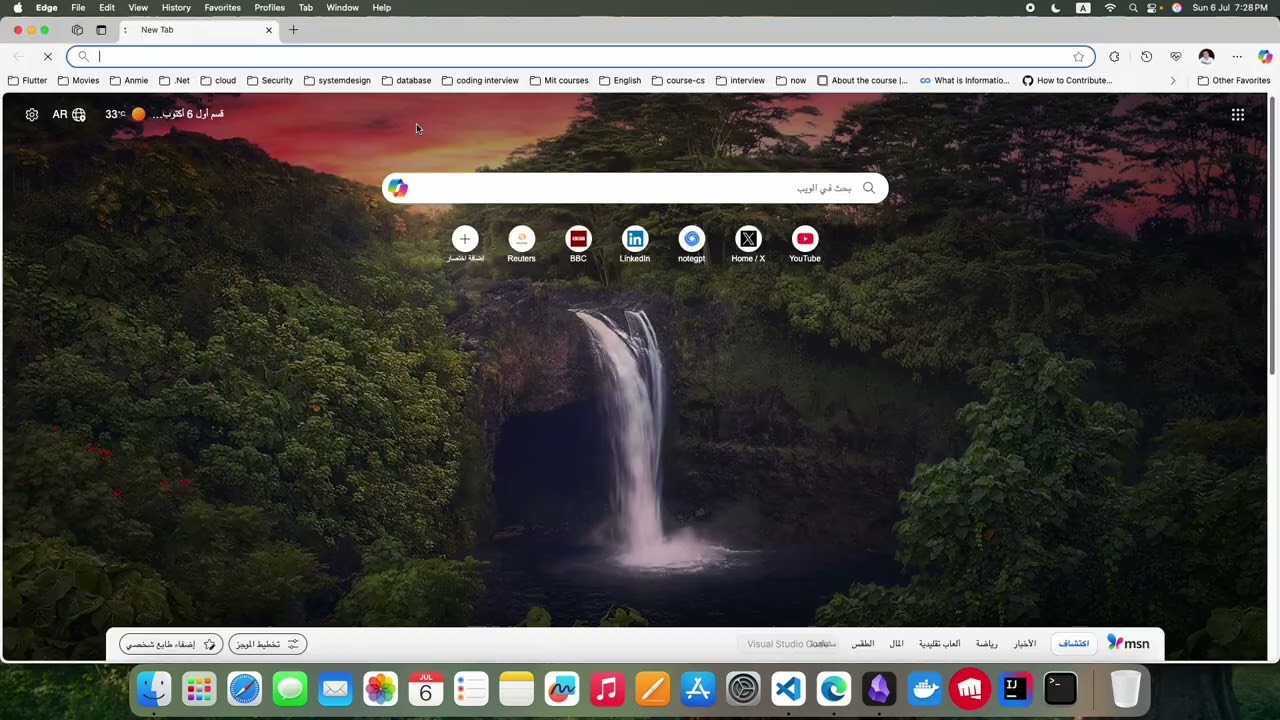This screenshot has width=1280, height=720.
Task: Open the apps grid launcher icon
Action: [x=1238, y=114]
